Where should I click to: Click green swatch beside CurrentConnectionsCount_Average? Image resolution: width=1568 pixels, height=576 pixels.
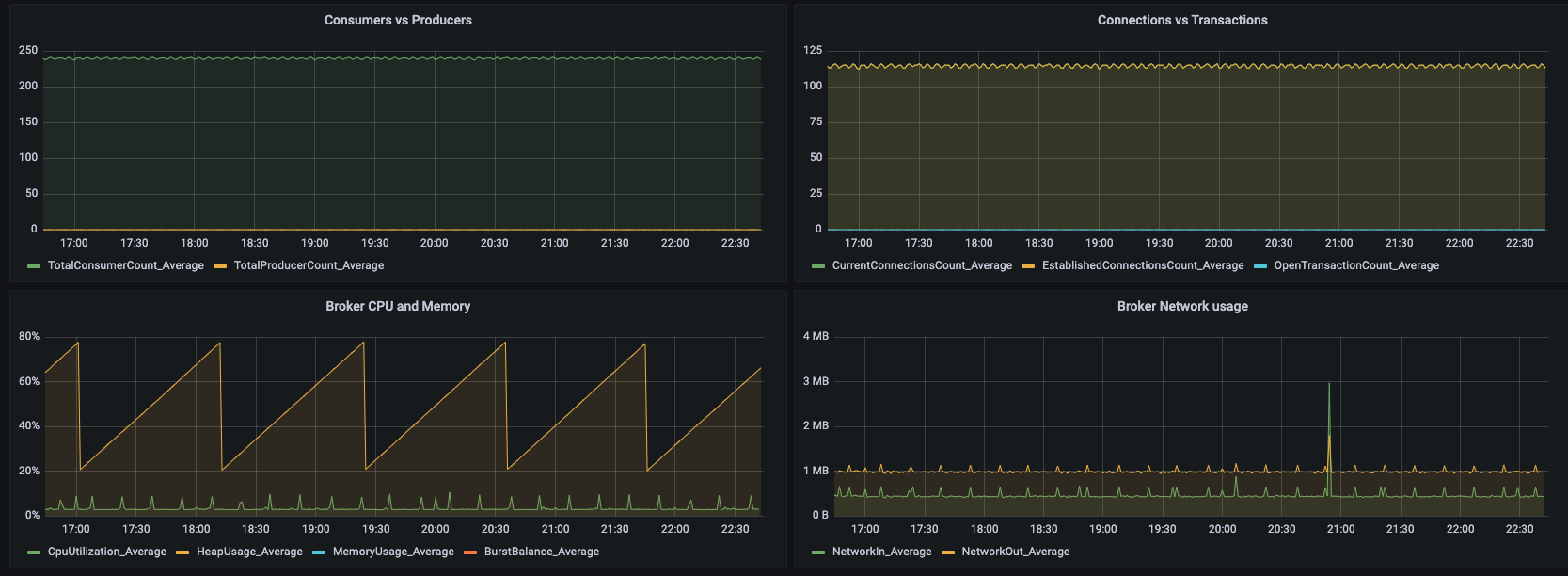[x=818, y=266]
